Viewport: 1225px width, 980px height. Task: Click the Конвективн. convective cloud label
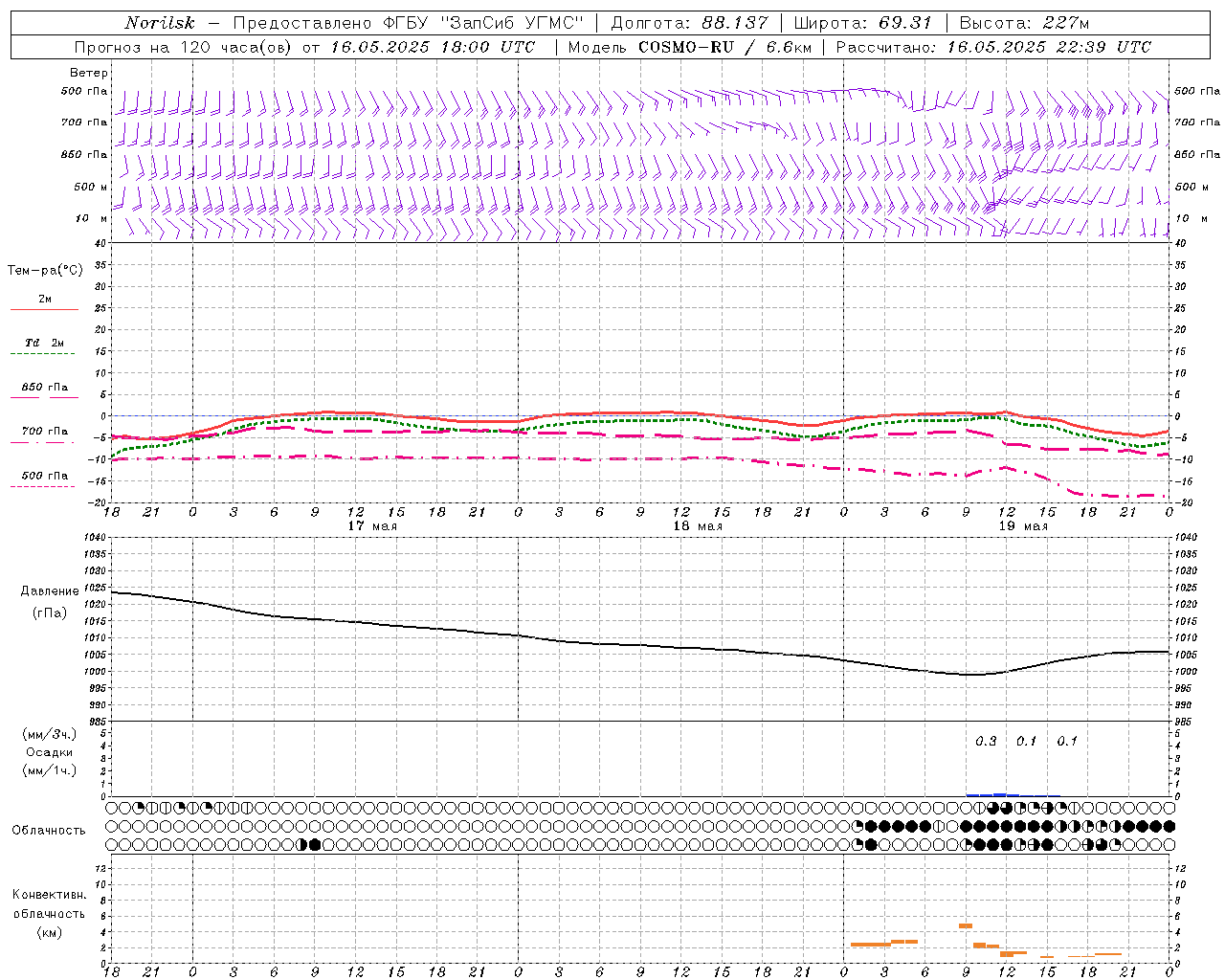(49, 895)
